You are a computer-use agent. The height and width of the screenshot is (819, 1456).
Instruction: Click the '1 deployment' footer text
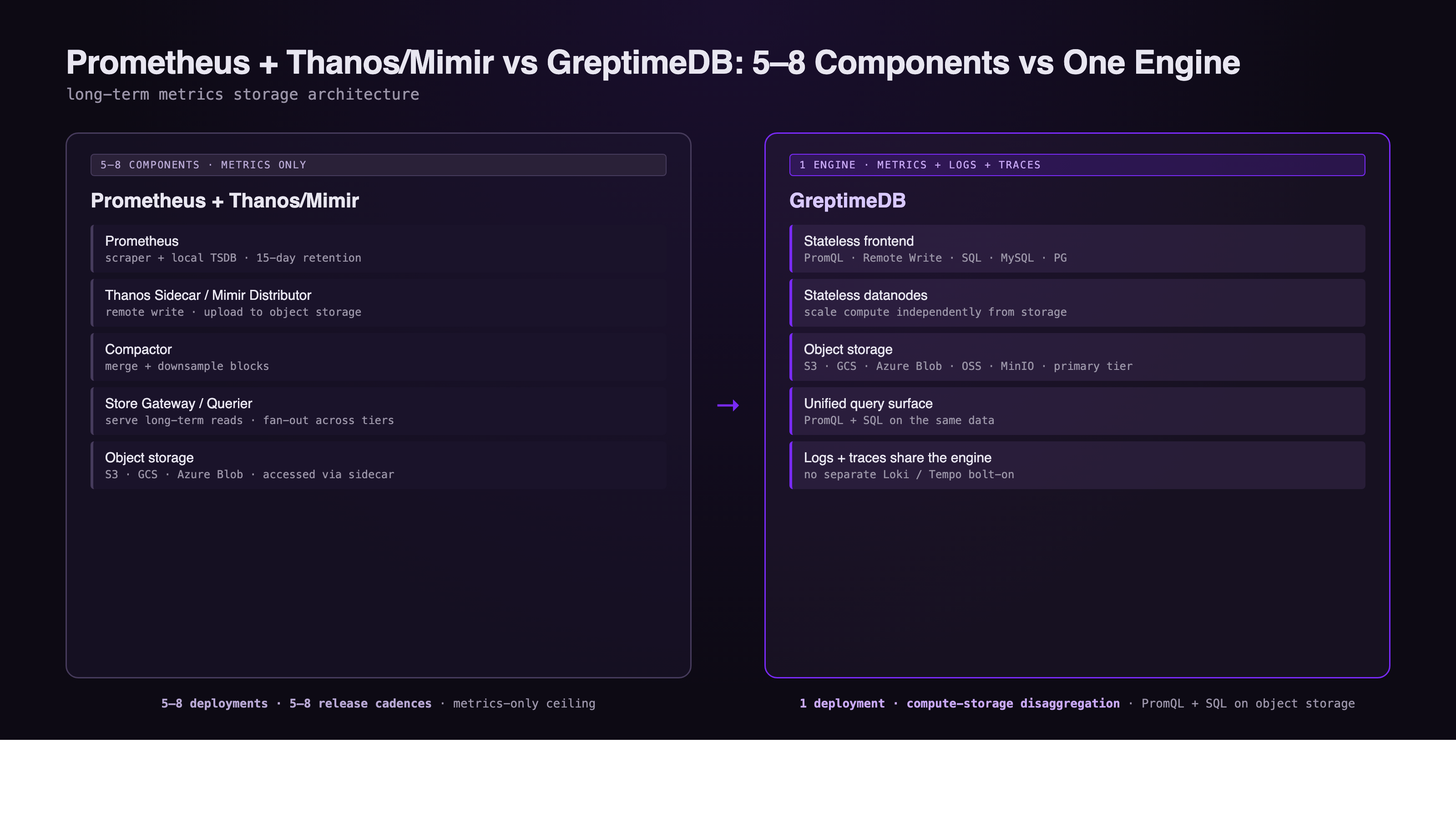pos(842,704)
